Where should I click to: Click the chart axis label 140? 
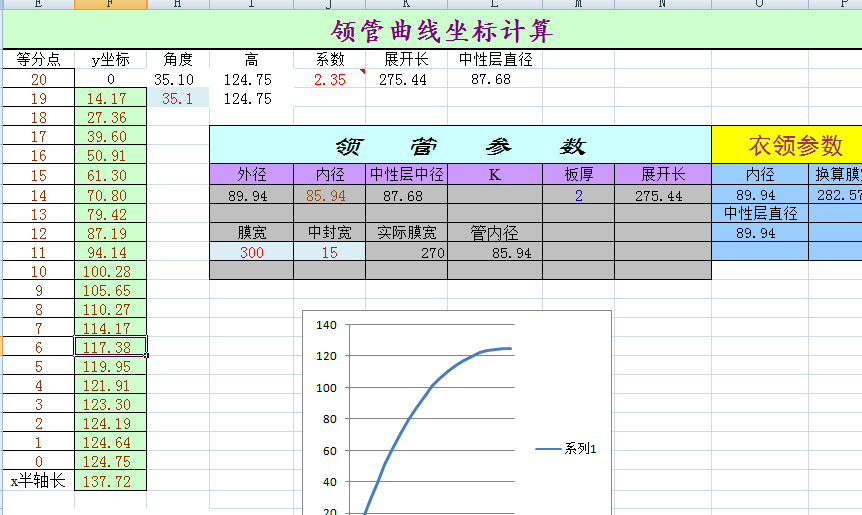327,325
